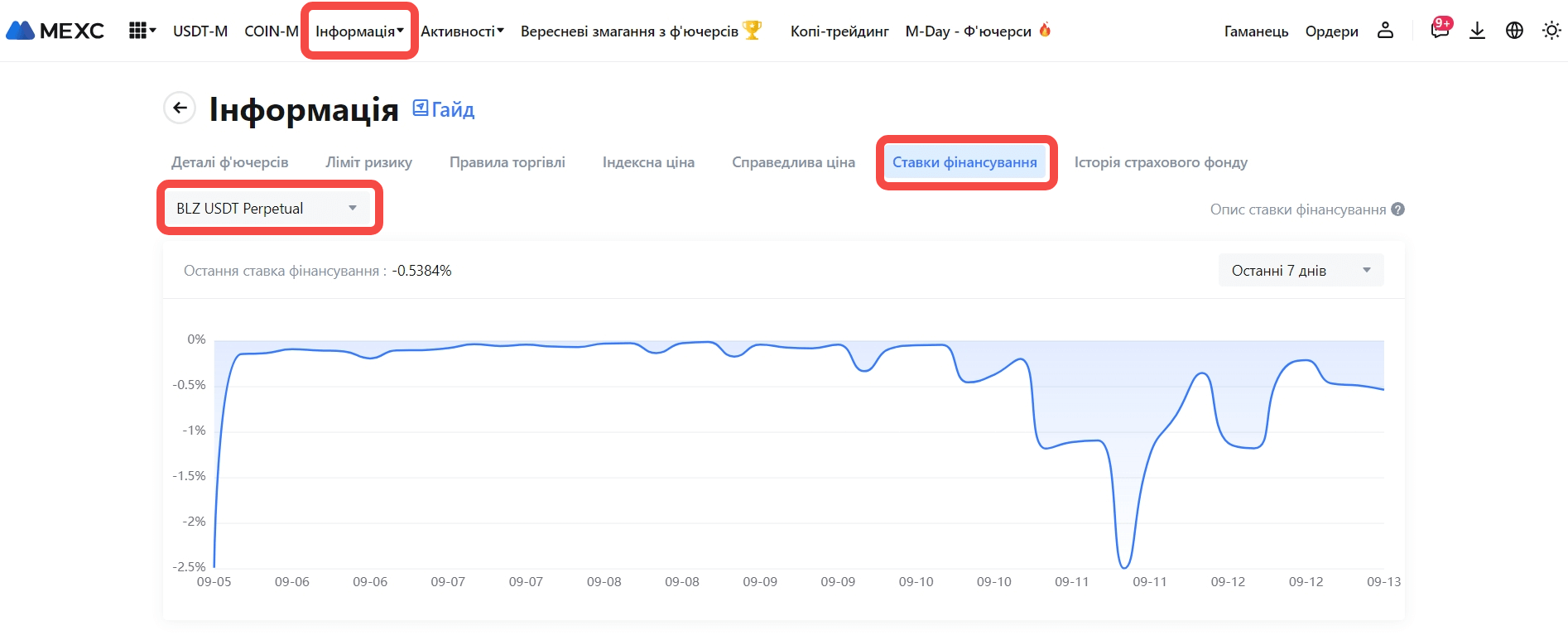Click the MEXC logo
This screenshot has width=1568, height=640.
click(x=55, y=31)
